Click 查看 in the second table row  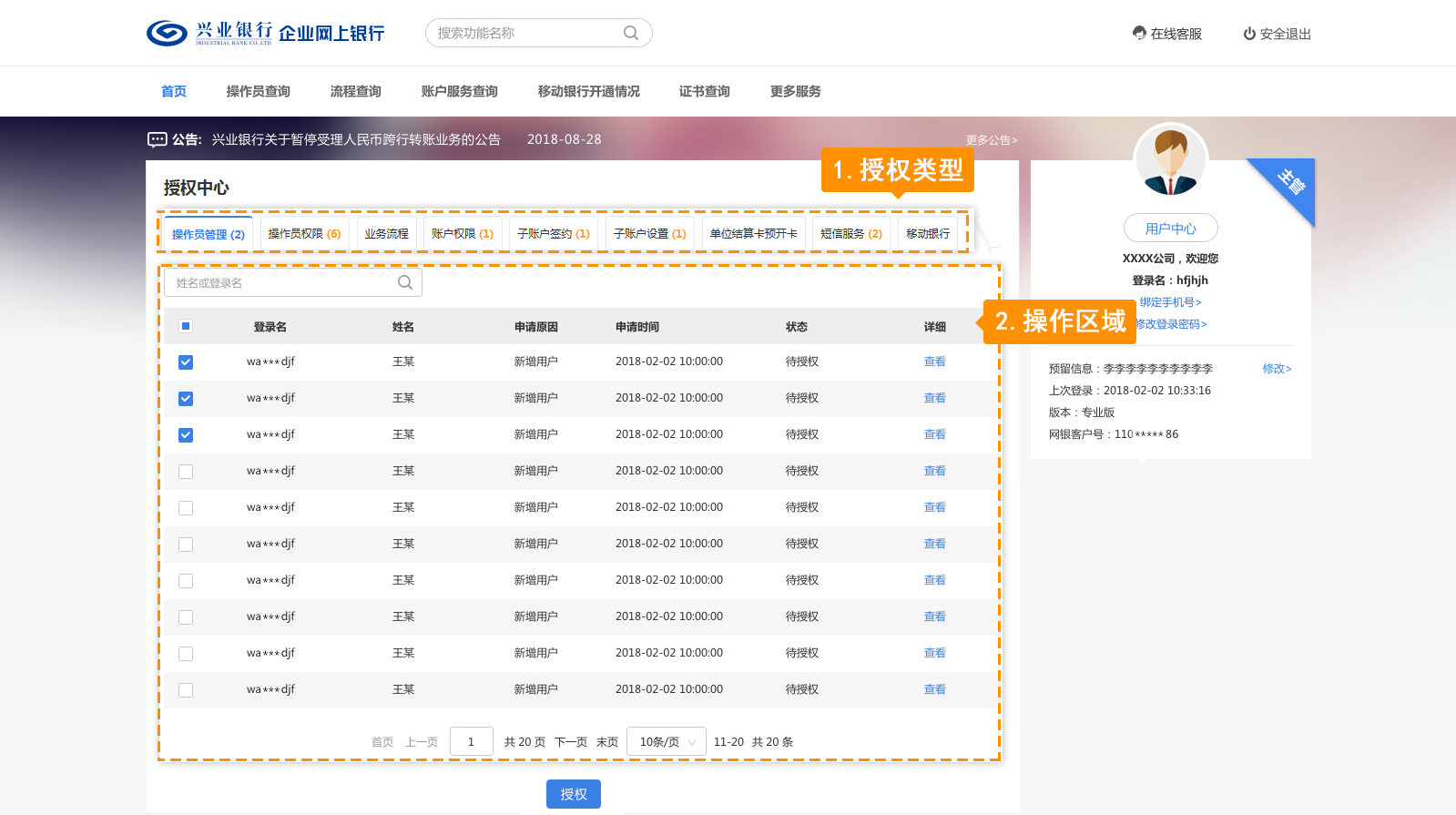935,398
